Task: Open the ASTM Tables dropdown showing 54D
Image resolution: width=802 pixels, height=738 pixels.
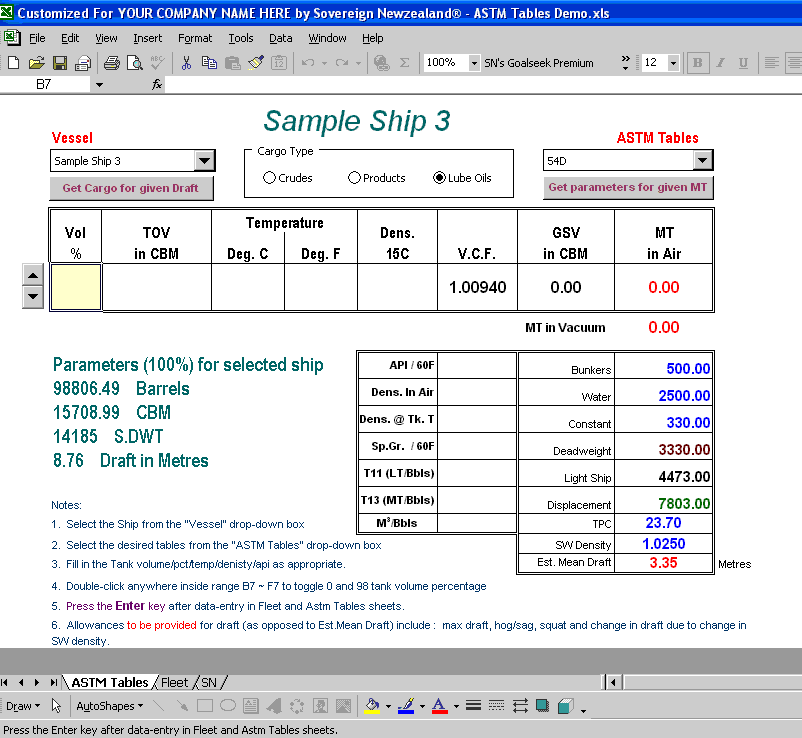Action: pyautogui.click(x=702, y=161)
